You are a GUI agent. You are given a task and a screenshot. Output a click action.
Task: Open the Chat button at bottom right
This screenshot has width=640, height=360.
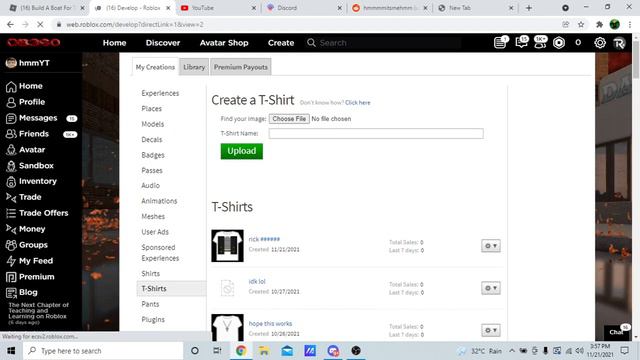pos(617,331)
